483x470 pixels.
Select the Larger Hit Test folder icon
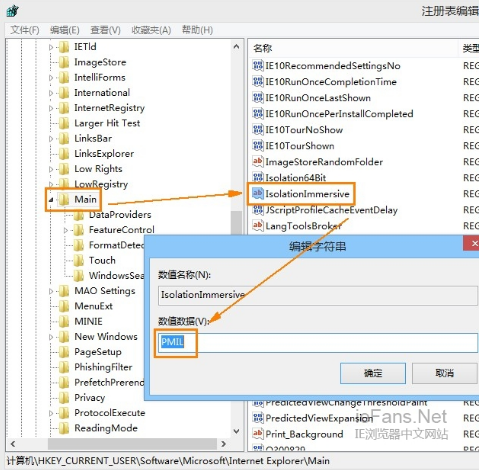coord(64,123)
